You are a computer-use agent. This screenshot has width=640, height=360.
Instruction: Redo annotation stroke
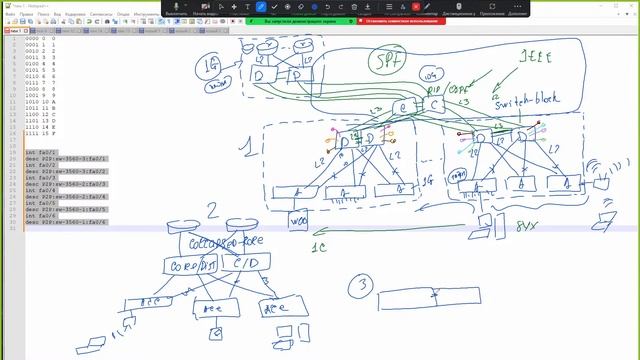coord(341,7)
